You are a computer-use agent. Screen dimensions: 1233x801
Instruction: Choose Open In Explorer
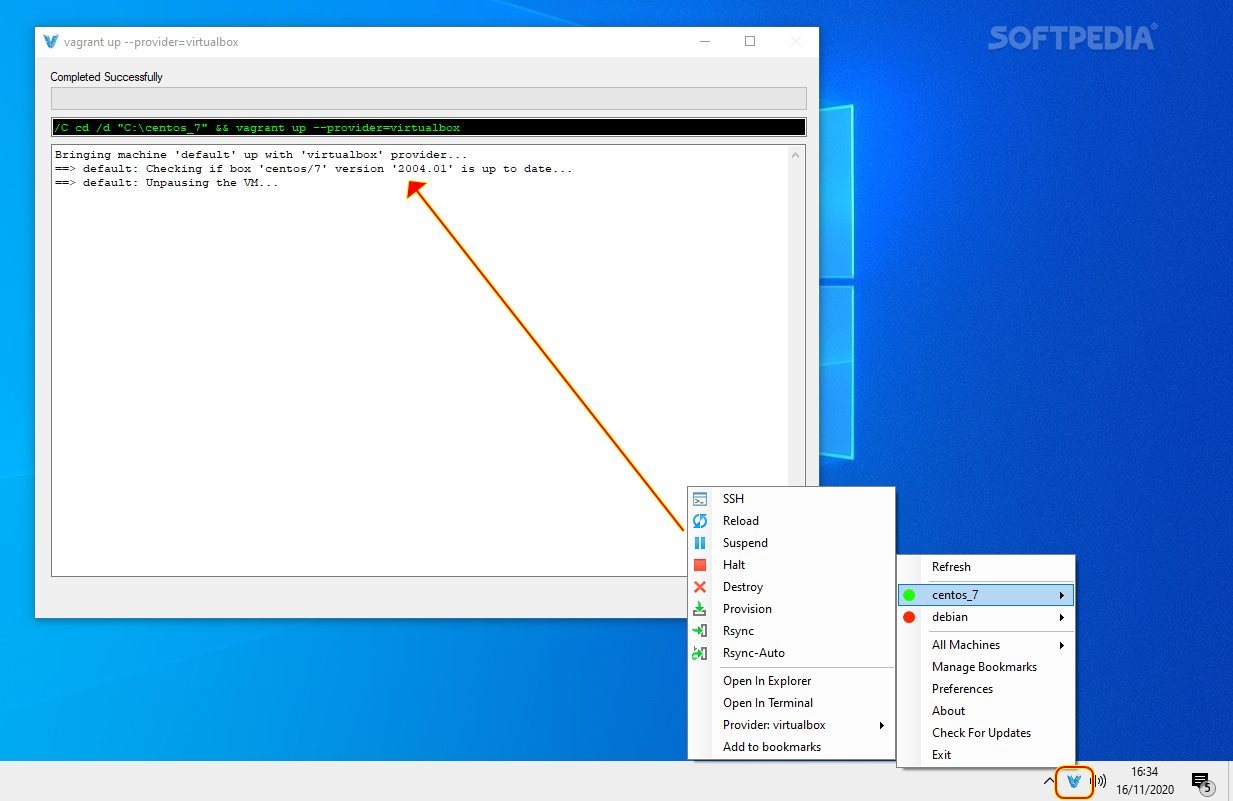tap(791, 681)
